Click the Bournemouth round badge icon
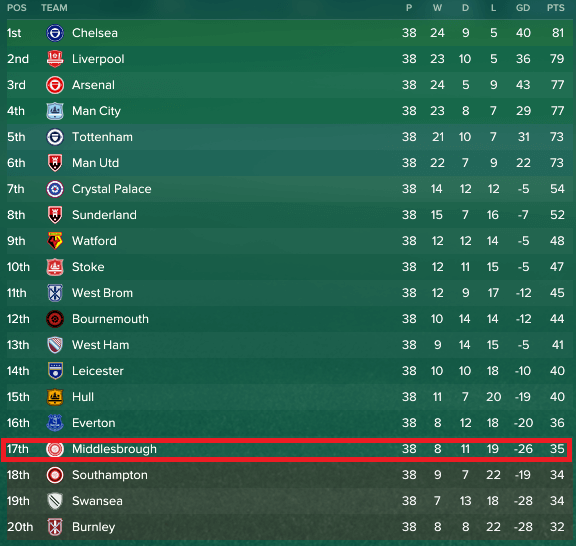Screen dimensions: 576x546 (55, 319)
